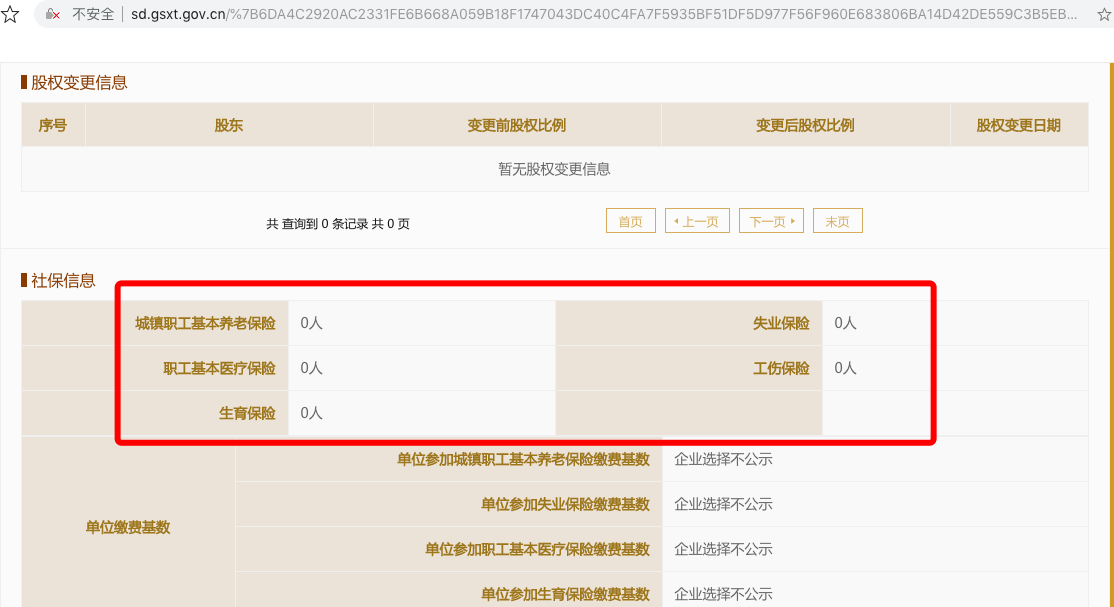Click the 单位缴费基数 row group label
This screenshot has height=607, width=1114.
128,527
